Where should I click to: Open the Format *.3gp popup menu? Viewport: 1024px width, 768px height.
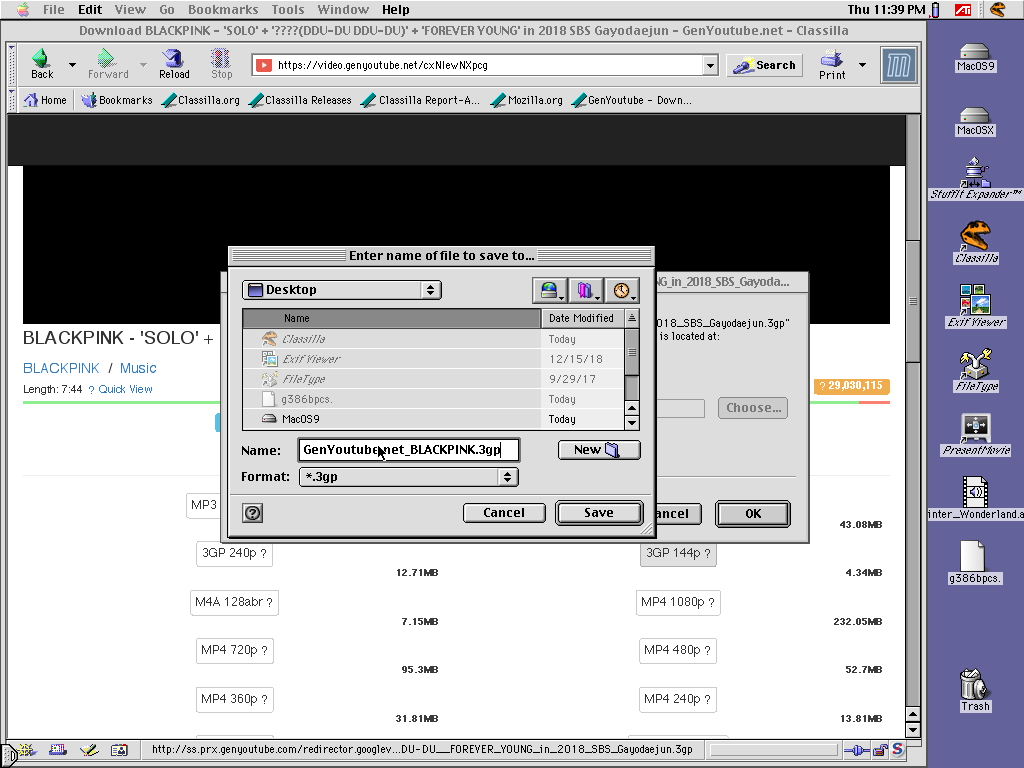[409, 477]
